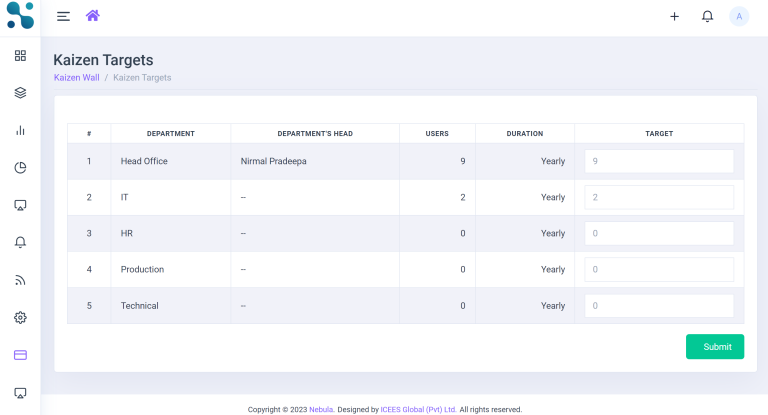Screen dimensions: 768x415
Task: Focus the IT department target input
Action: (659, 197)
